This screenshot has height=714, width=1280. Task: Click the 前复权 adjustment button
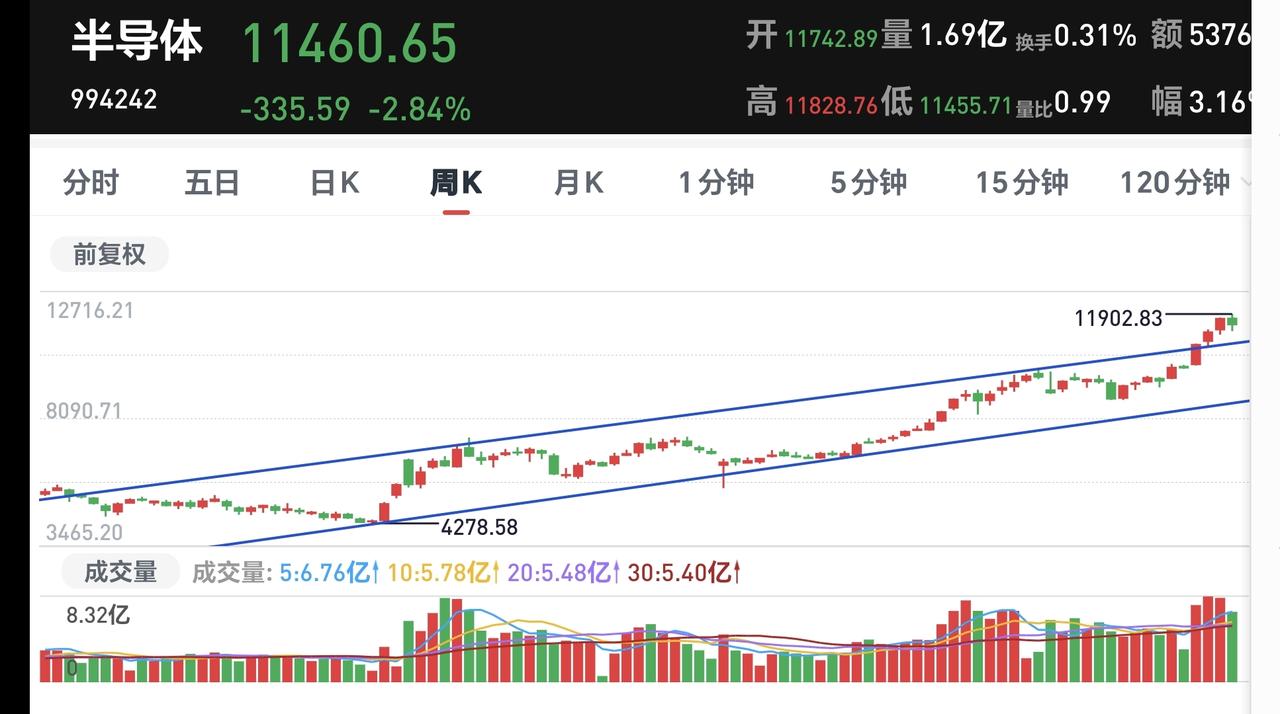[x=109, y=254]
